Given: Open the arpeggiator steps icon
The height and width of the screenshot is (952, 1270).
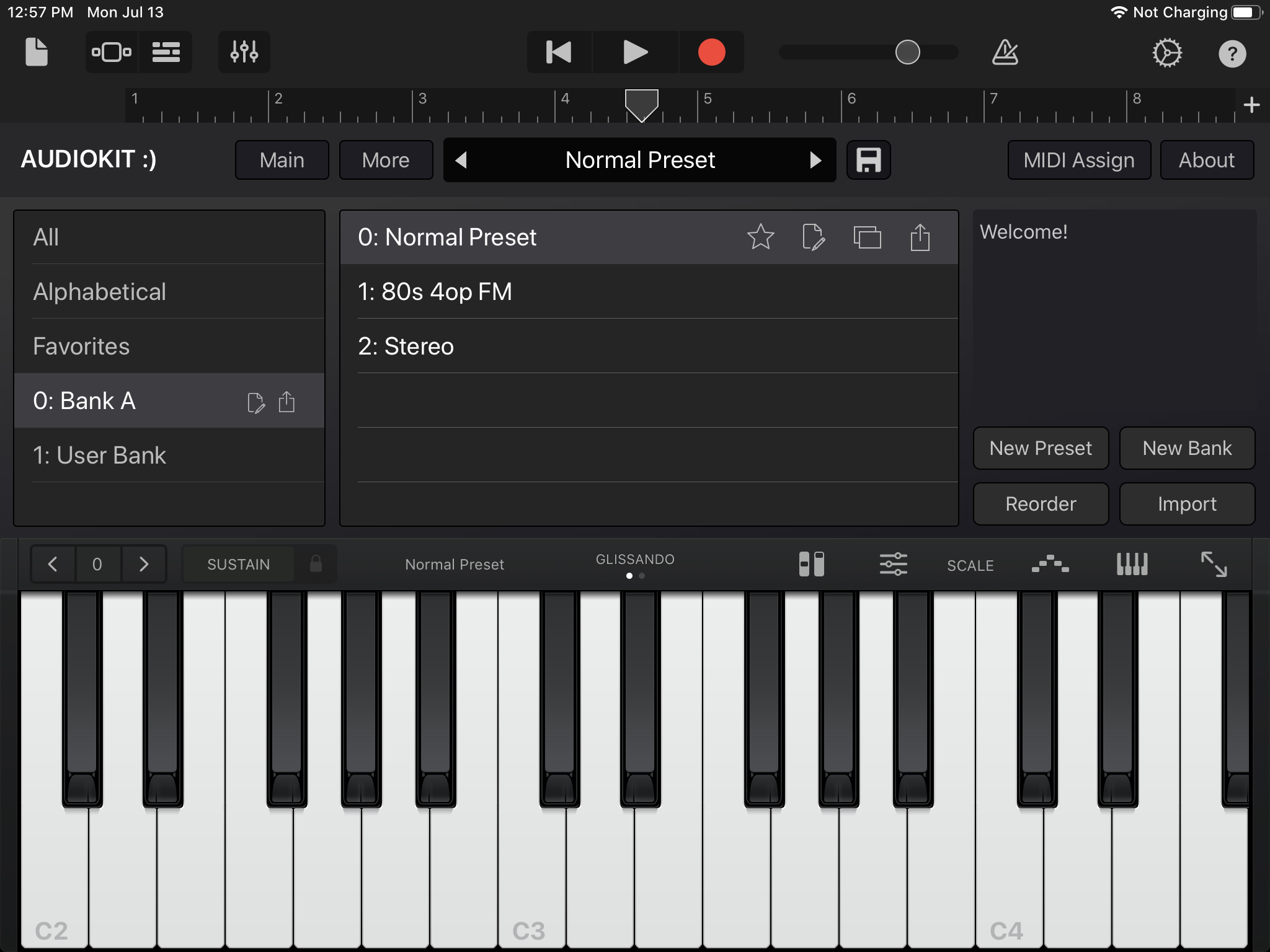Looking at the screenshot, I should [1050, 564].
